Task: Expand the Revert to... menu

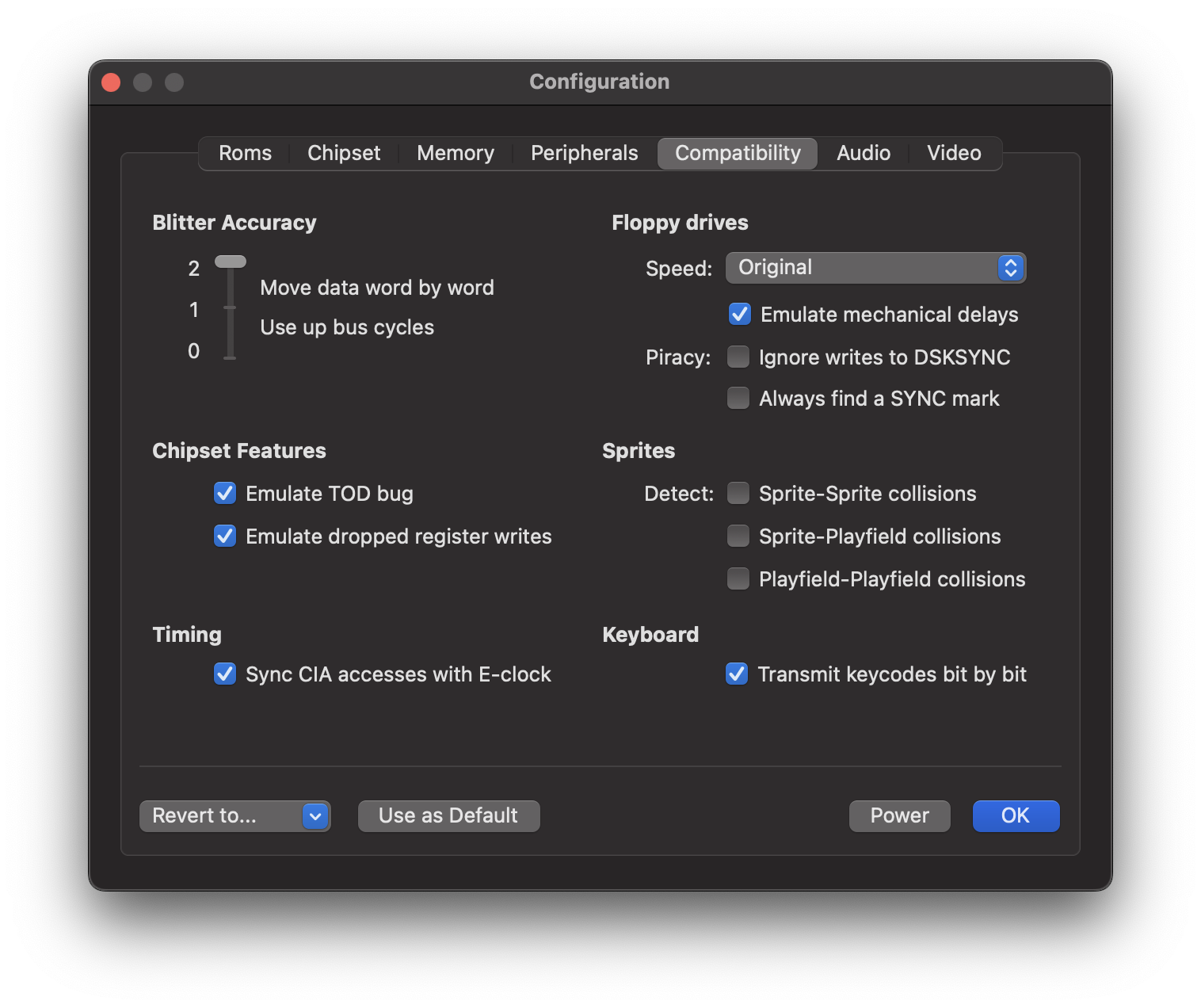Action: (234, 816)
